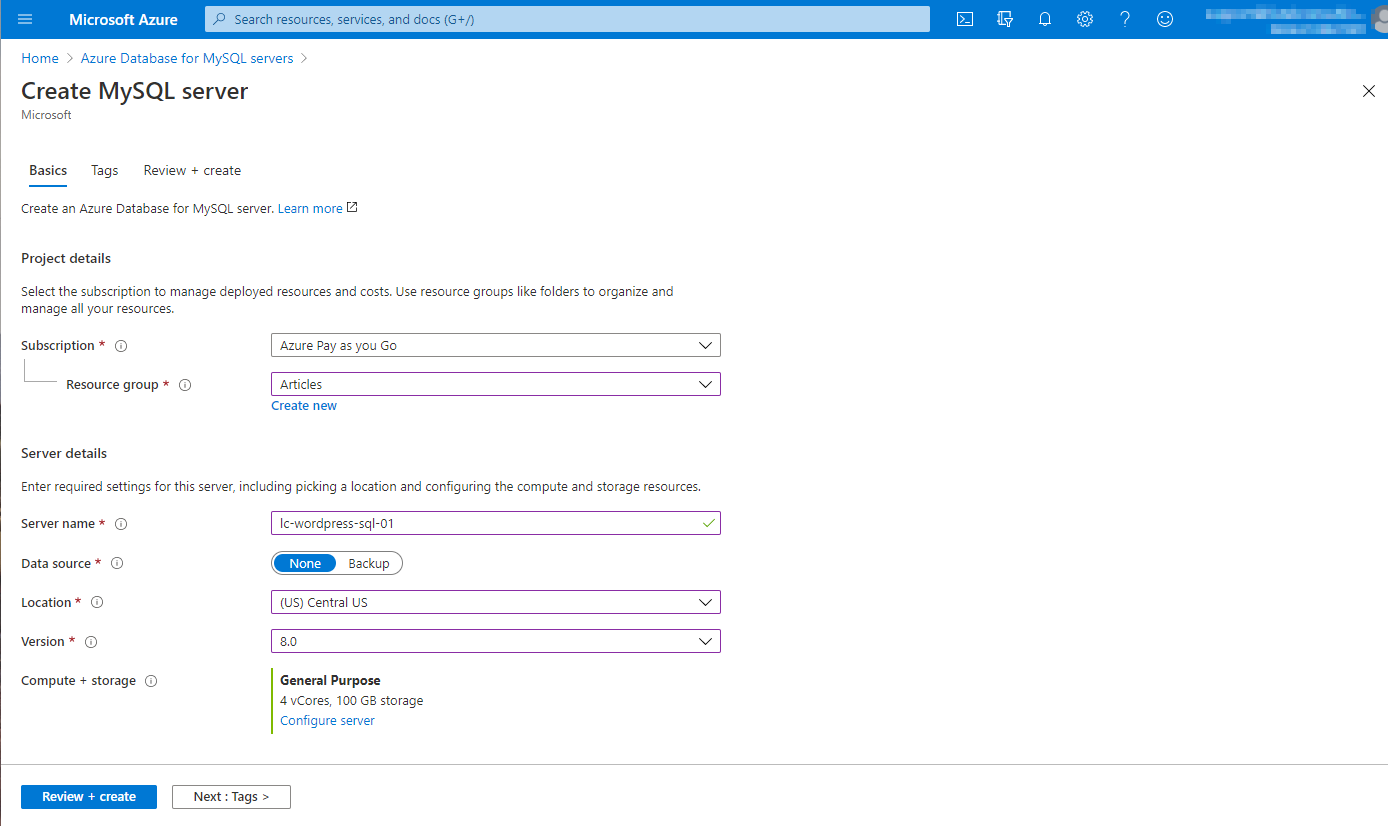Close the Create MySQL server blade
This screenshot has height=826, width=1388.
pyautogui.click(x=1369, y=91)
